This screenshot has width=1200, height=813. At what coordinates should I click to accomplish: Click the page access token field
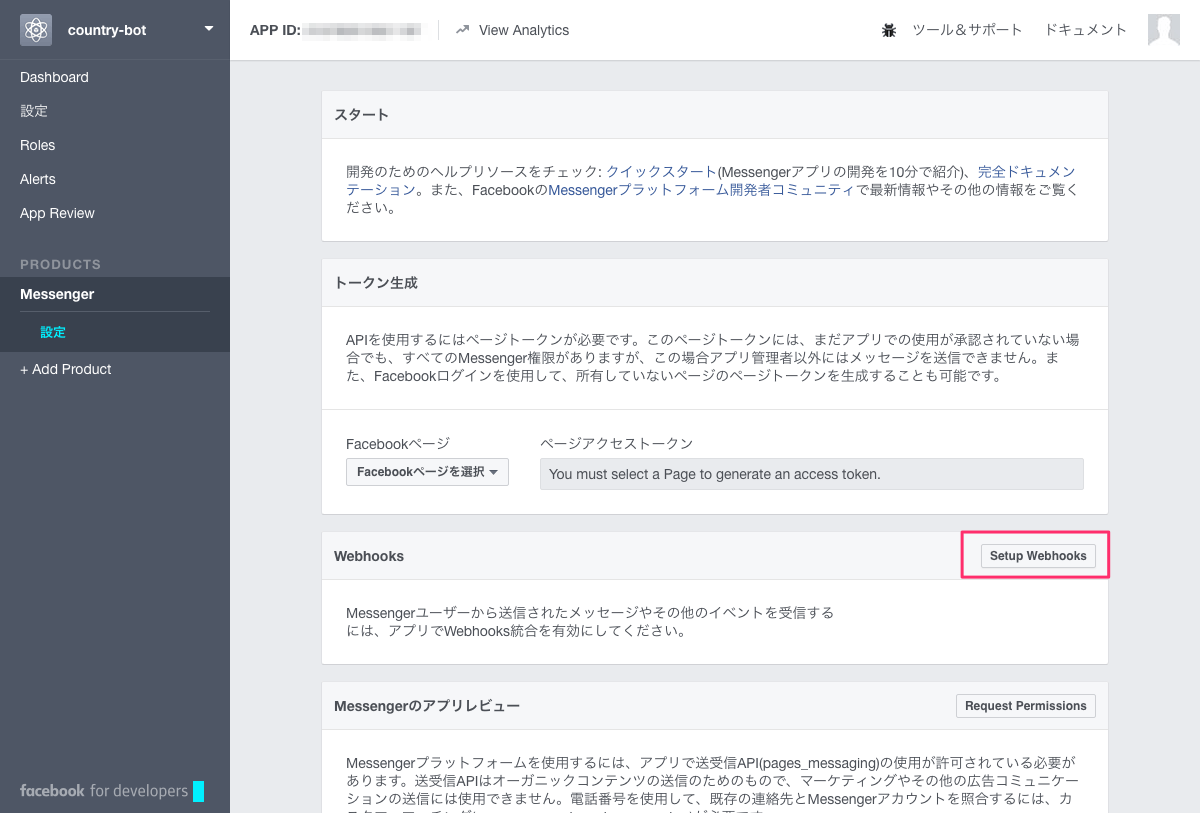[811, 474]
